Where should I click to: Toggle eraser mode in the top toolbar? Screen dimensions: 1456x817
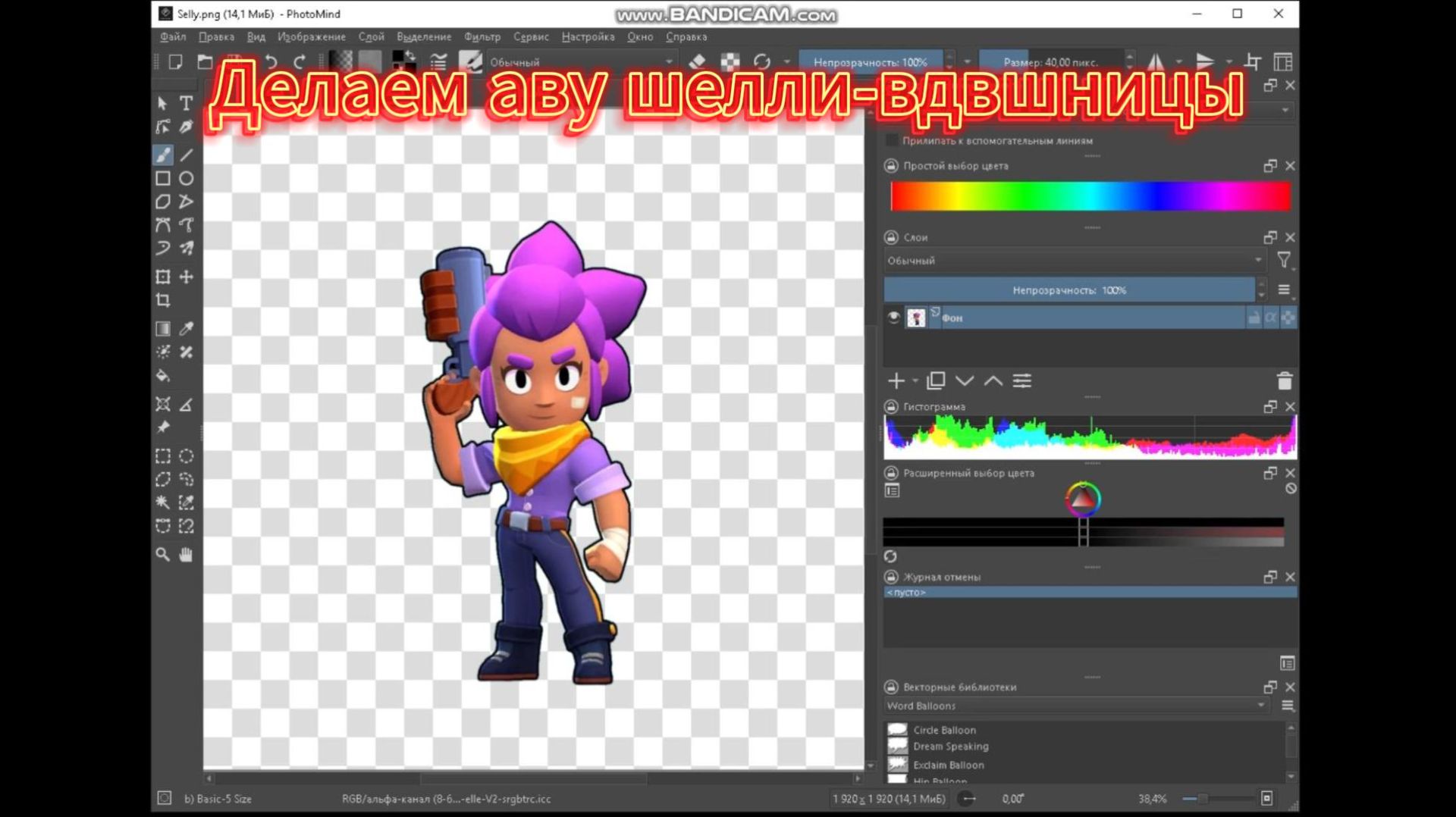point(698,62)
